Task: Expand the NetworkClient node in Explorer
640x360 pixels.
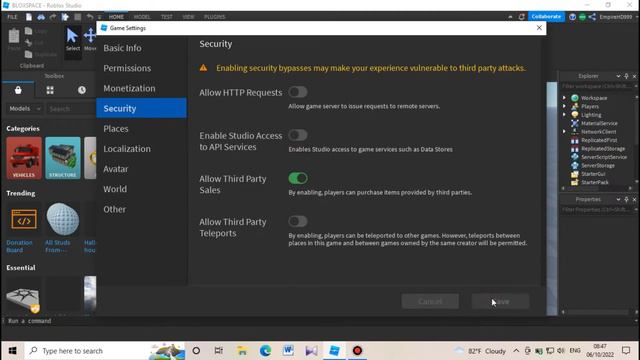Action: click(x=564, y=131)
